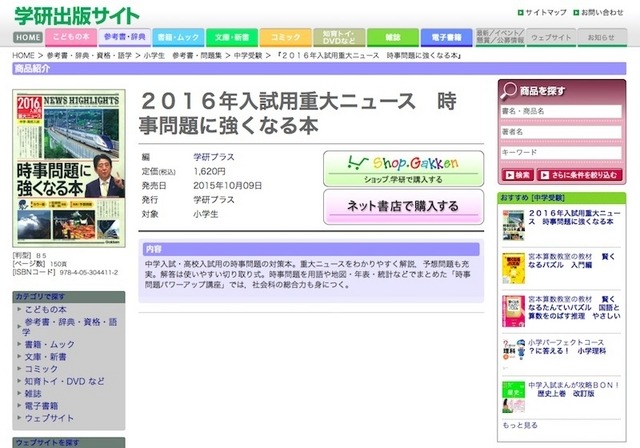The image size is (640, 448).
Task: Focus the 著者名 search field
Action: [561, 132]
